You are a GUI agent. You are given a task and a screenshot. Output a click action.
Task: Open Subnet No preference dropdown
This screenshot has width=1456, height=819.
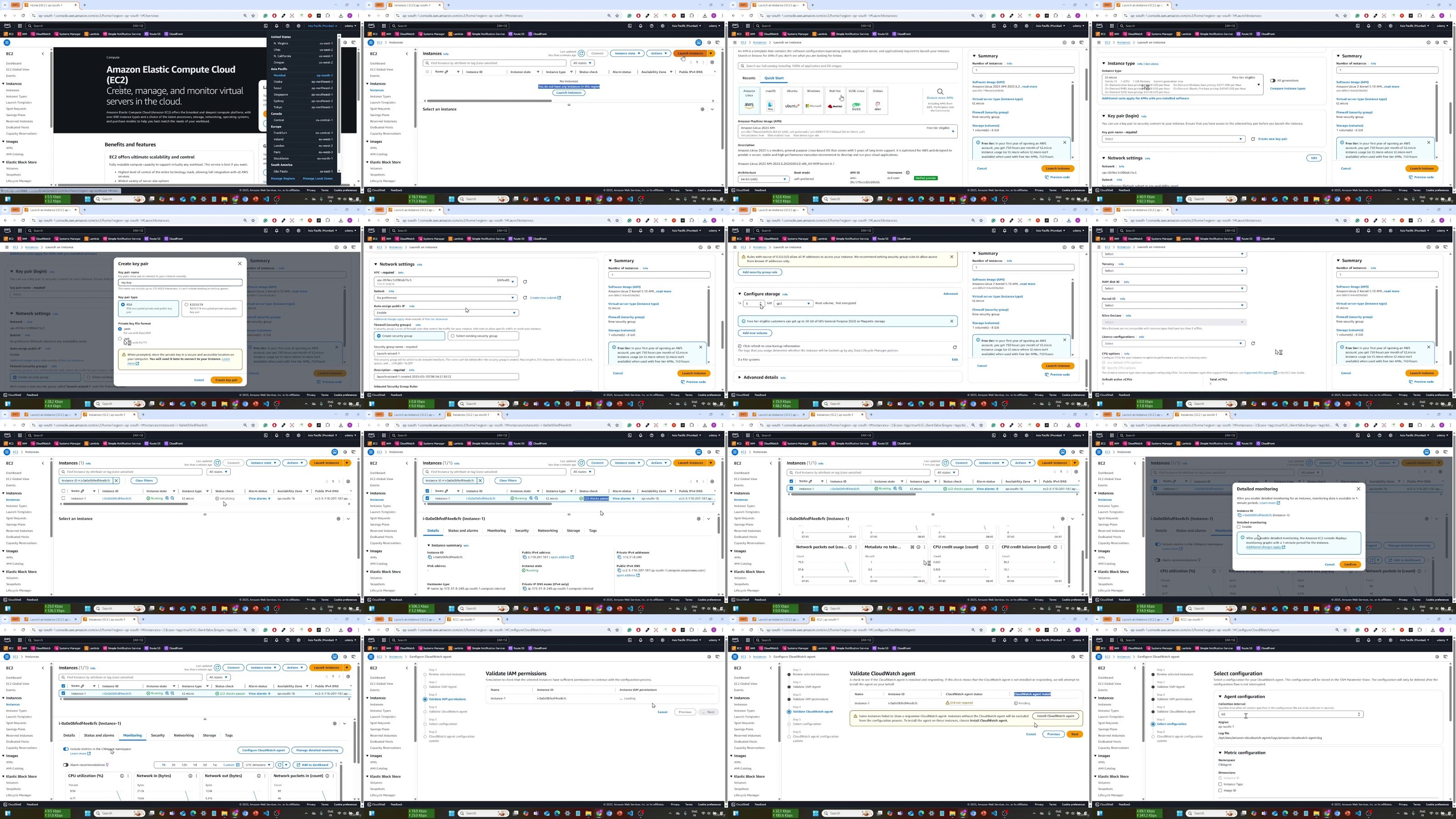click(x=445, y=298)
